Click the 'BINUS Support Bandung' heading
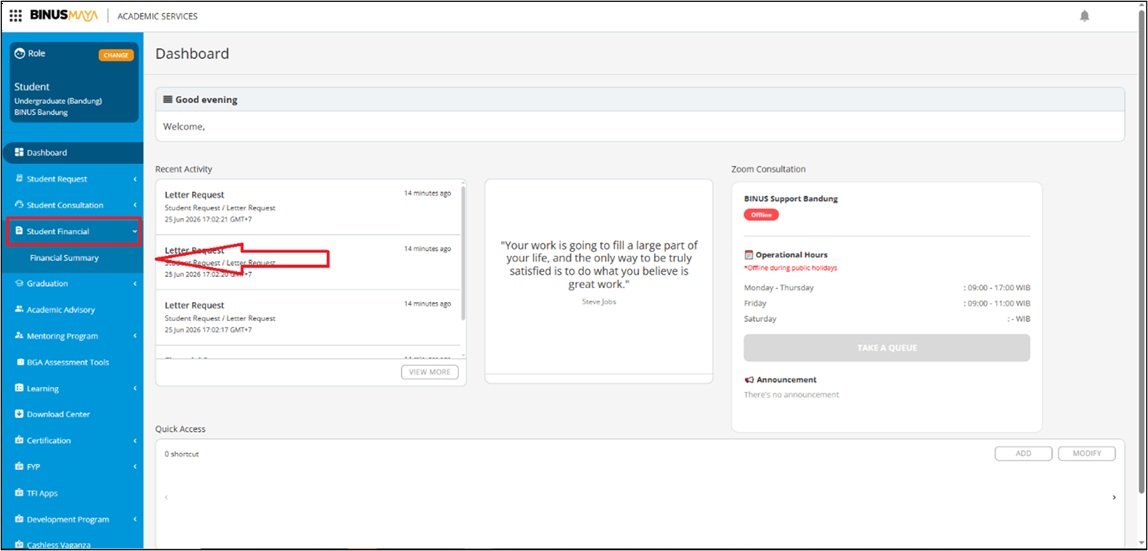Screen dimensions: 1148x551 (791, 198)
